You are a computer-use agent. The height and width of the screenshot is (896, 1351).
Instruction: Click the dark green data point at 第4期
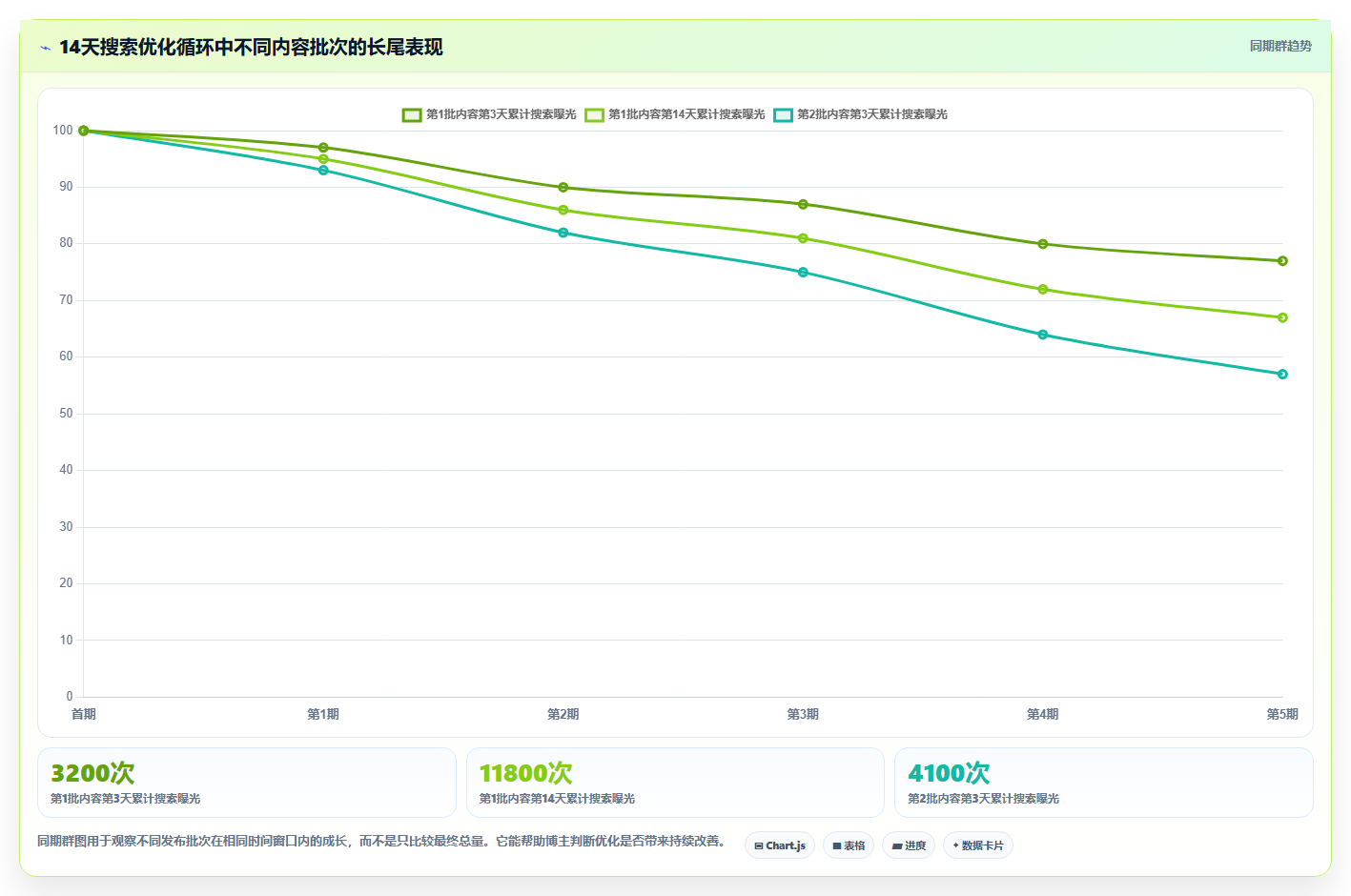click(x=1043, y=244)
